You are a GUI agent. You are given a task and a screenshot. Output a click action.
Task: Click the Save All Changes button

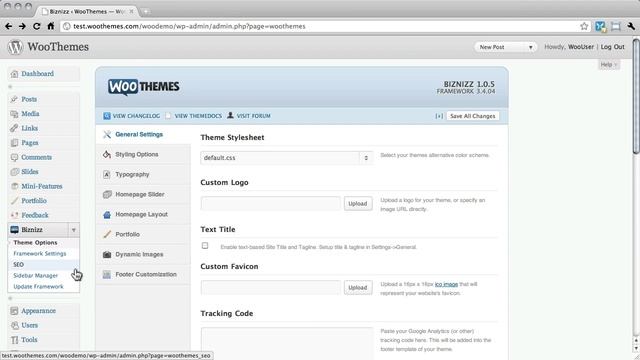pos(473,116)
